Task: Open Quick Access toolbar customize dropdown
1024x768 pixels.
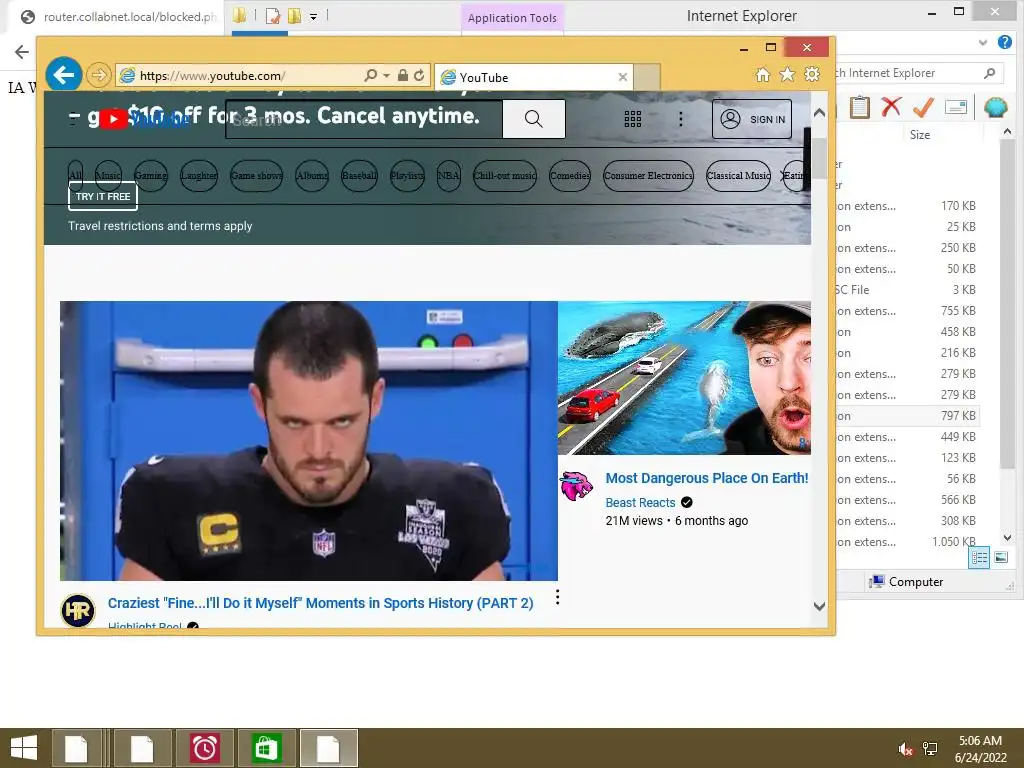Action: pyautogui.click(x=313, y=16)
